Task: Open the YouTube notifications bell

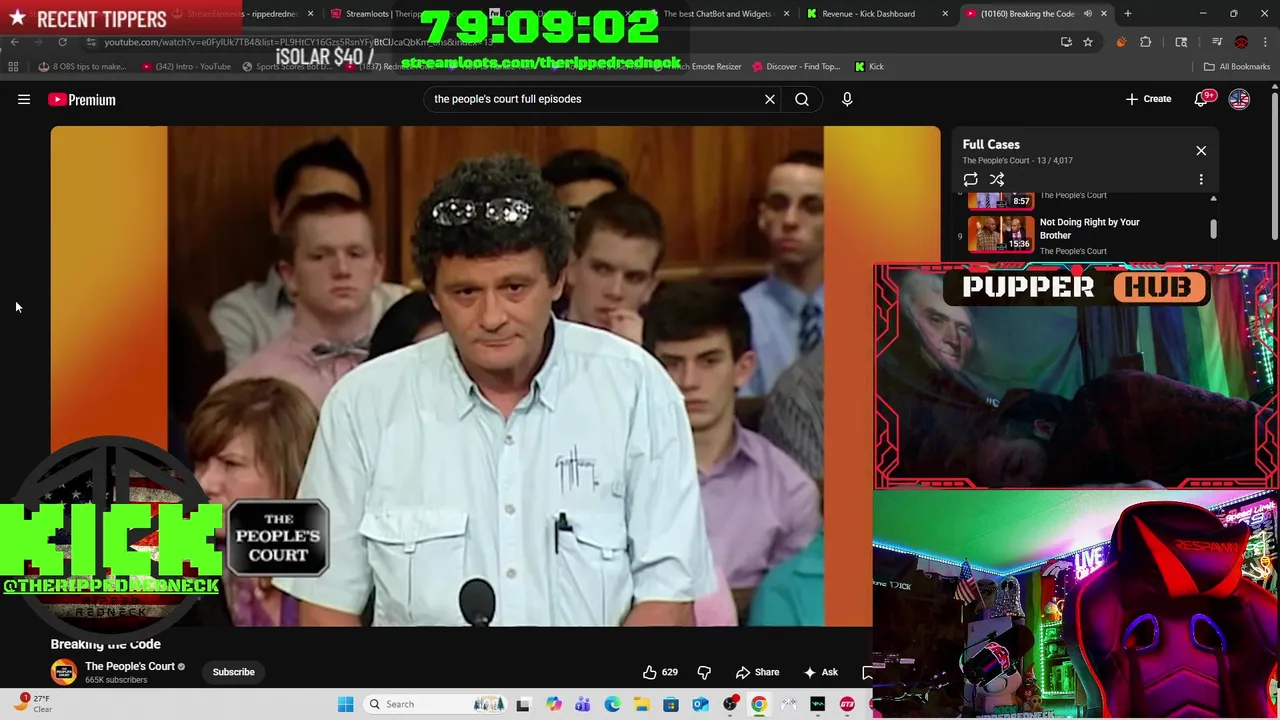Action: click(1202, 99)
